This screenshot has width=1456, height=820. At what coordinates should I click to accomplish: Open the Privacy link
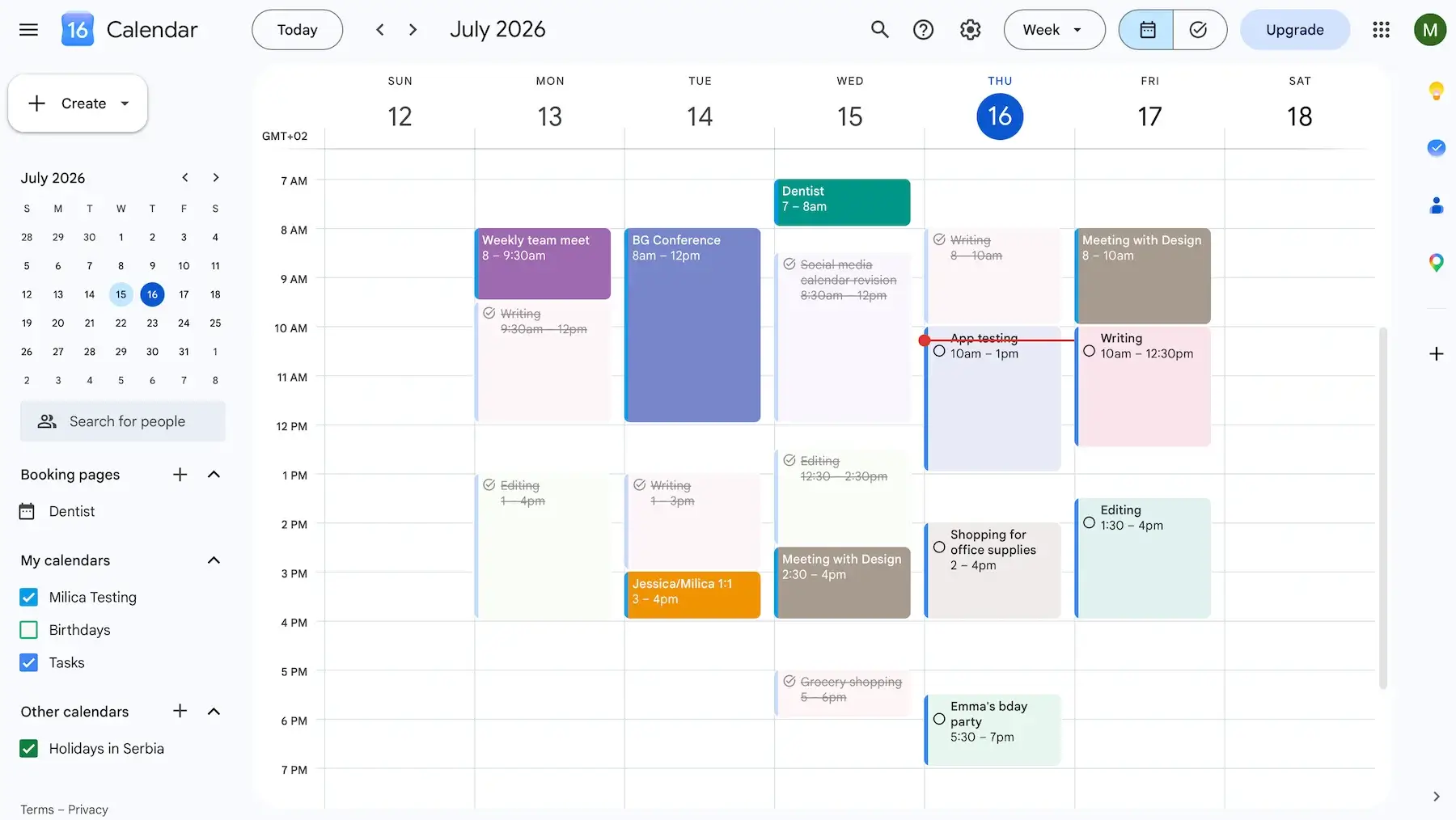point(88,809)
